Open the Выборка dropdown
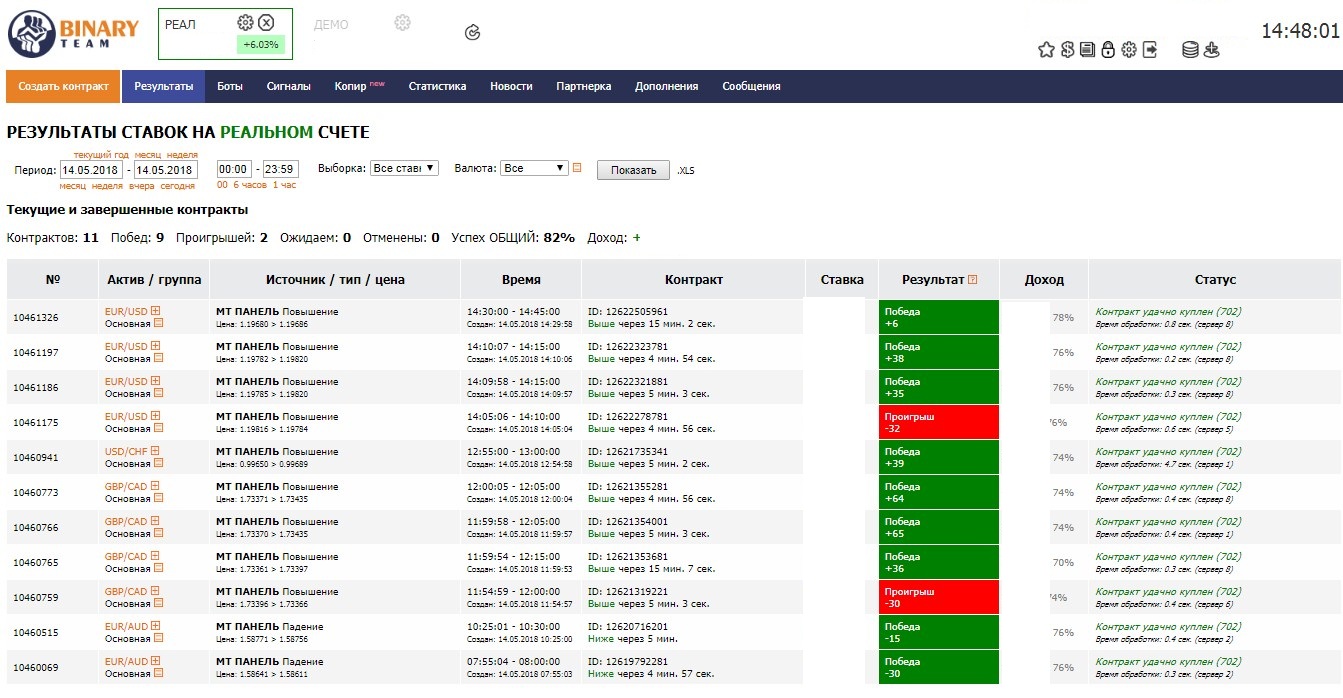 [404, 169]
